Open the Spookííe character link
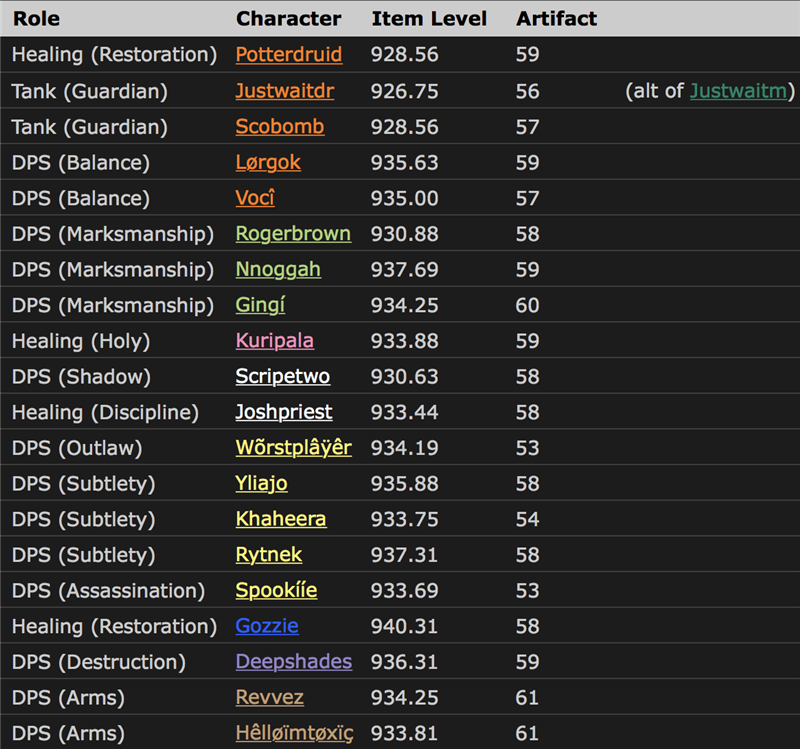The height and width of the screenshot is (749, 800). (276, 591)
